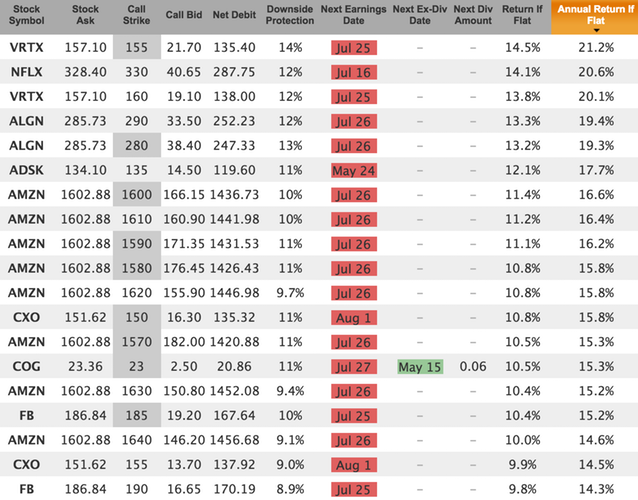This screenshot has height=500, width=638.
Task: Select the 21.70 call bid
Action: [x=184, y=48]
